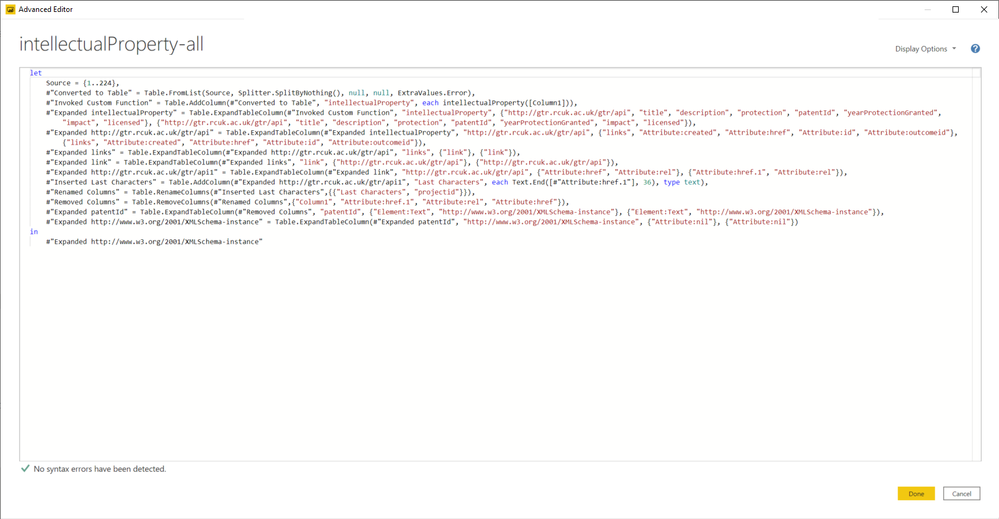Click the 'let' keyword in the code
Image resolution: width=999 pixels, height=519 pixels.
click(x=36, y=73)
